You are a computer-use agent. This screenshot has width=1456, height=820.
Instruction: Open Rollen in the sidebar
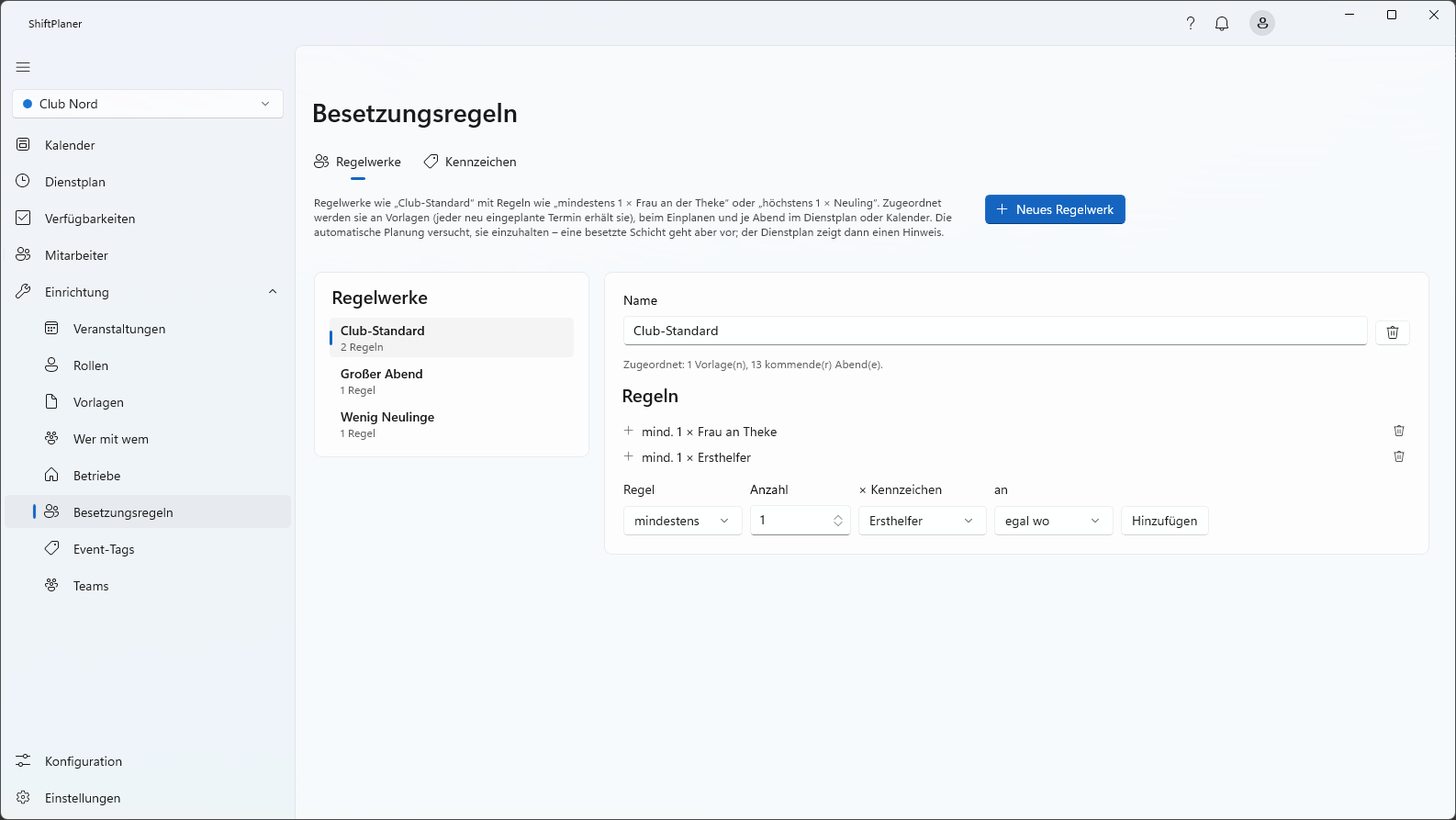[148, 365]
